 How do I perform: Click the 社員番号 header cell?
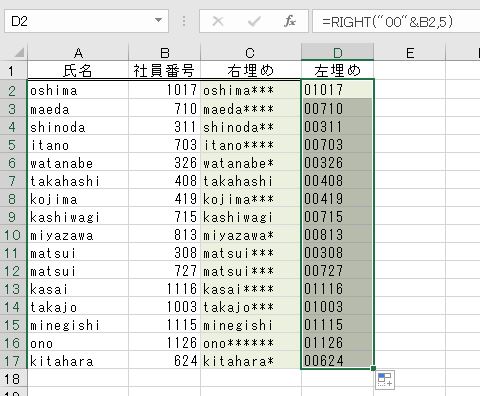click(x=165, y=70)
